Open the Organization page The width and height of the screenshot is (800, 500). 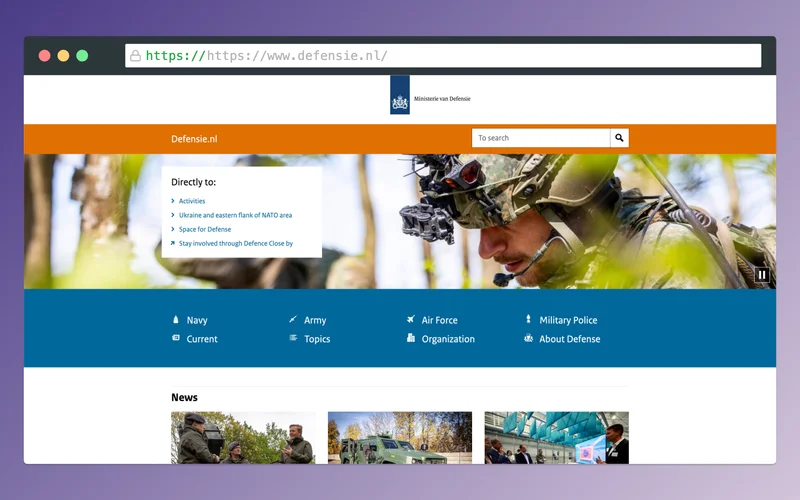(448, 339)
